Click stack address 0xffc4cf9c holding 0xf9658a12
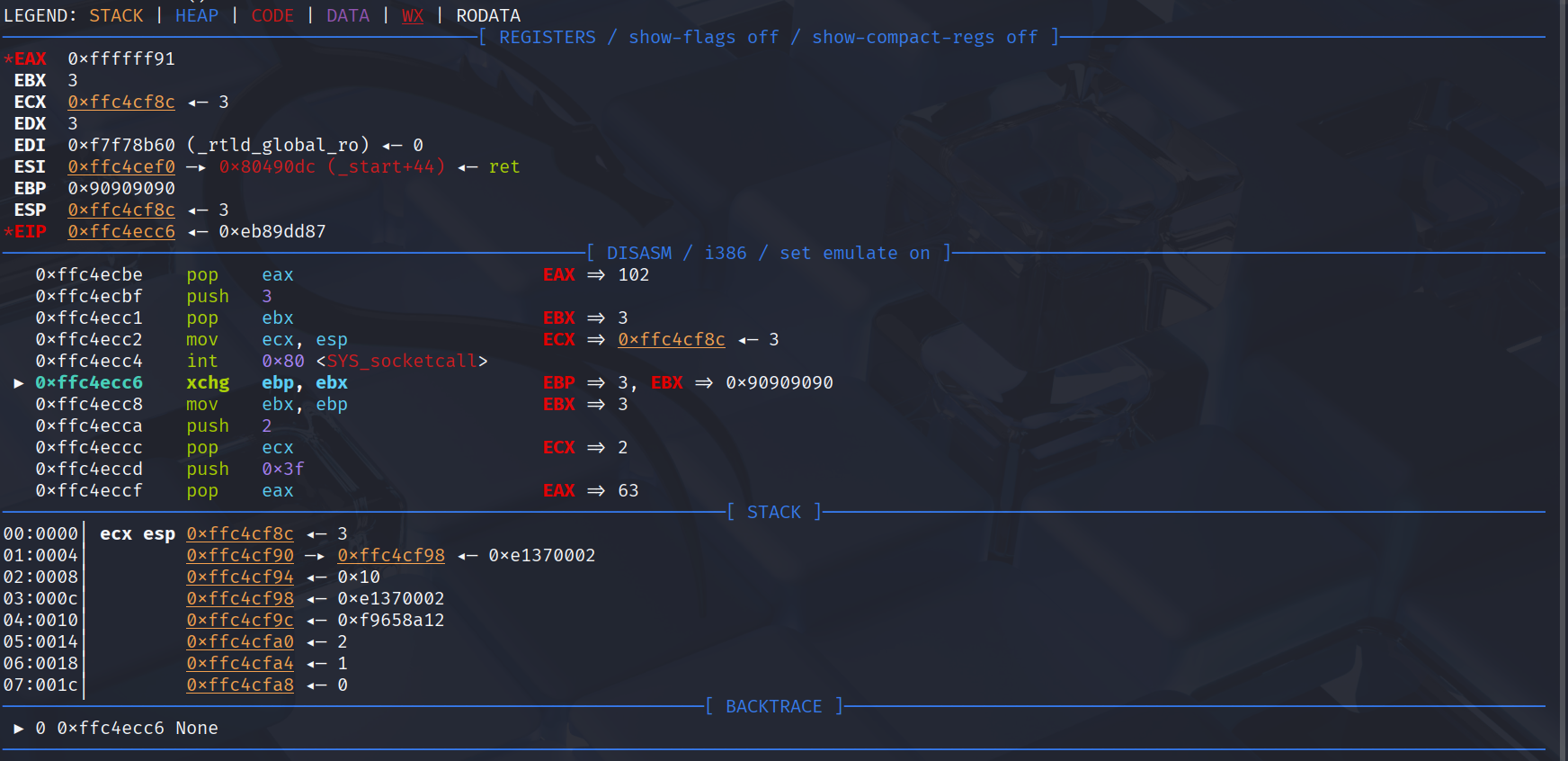This screenshot has width=1568, height=761. (240, 621)
